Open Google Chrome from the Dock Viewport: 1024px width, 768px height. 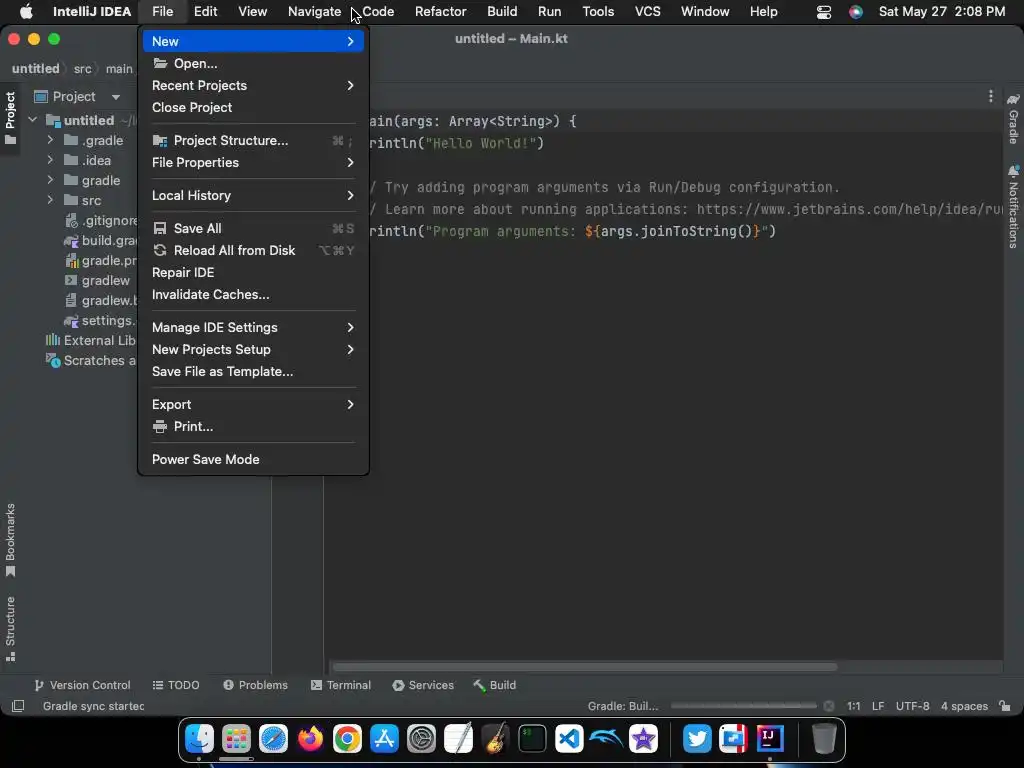pyautogui.click(x=347, y=739)
